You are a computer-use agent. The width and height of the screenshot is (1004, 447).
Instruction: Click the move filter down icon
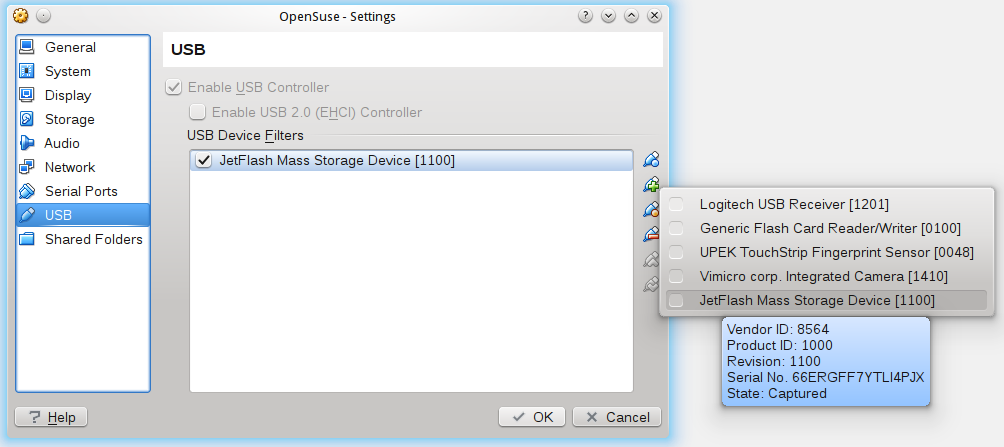tap(651, 285)
